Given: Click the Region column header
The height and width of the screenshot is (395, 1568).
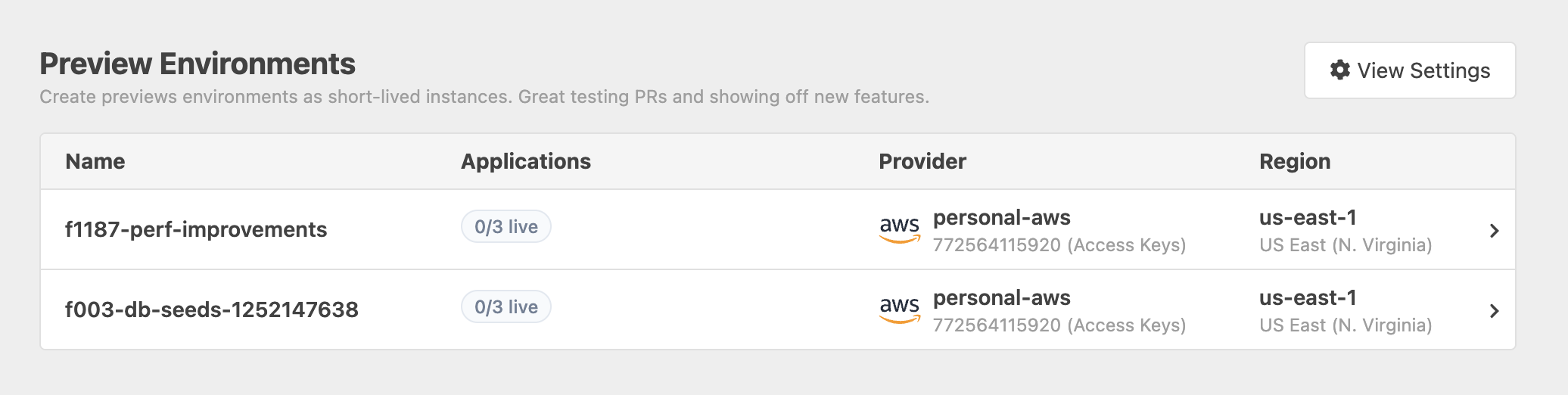Looking at the screenshot, I should pos(1295,162).
